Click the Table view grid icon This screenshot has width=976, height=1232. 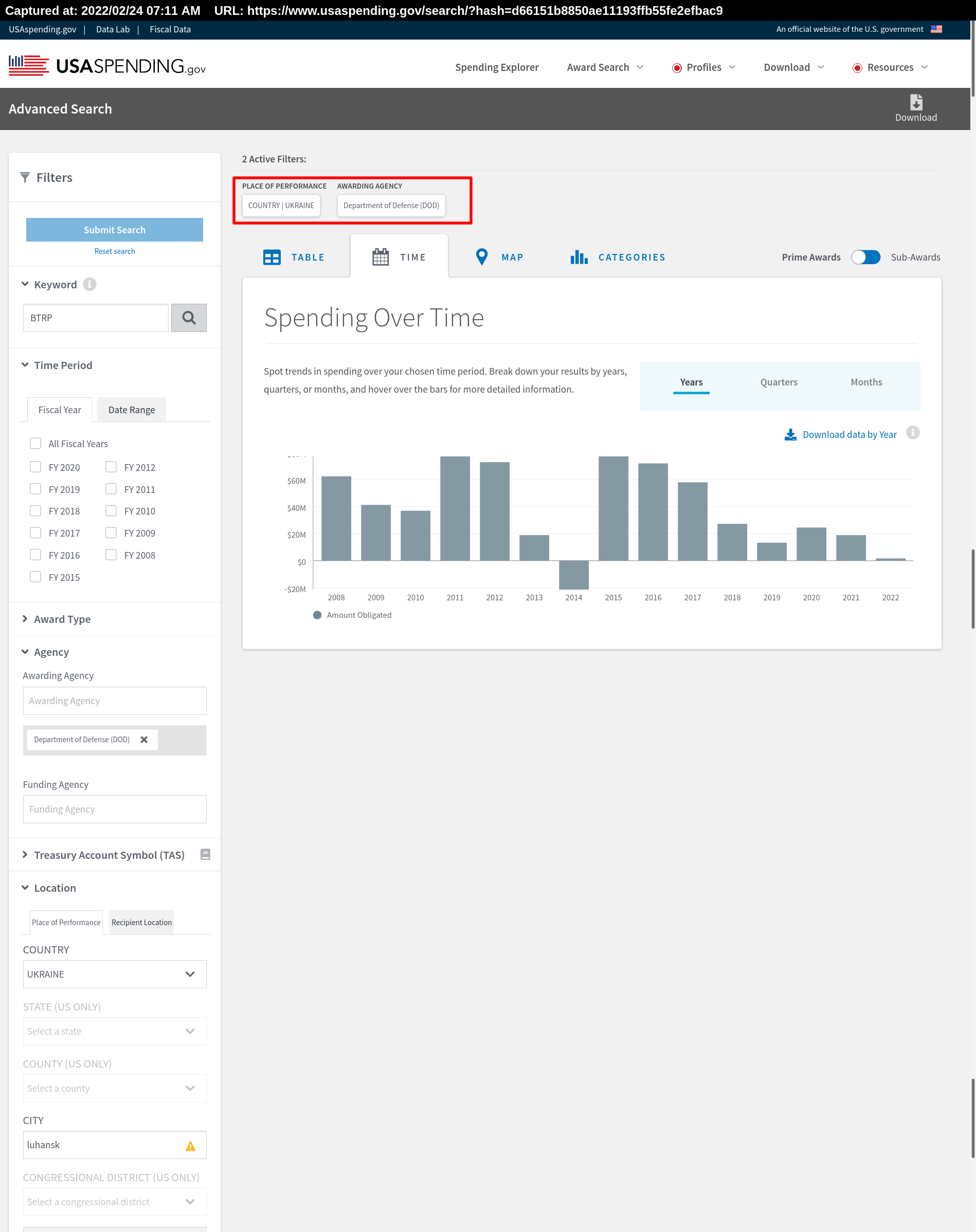click(x=272, y=257)
